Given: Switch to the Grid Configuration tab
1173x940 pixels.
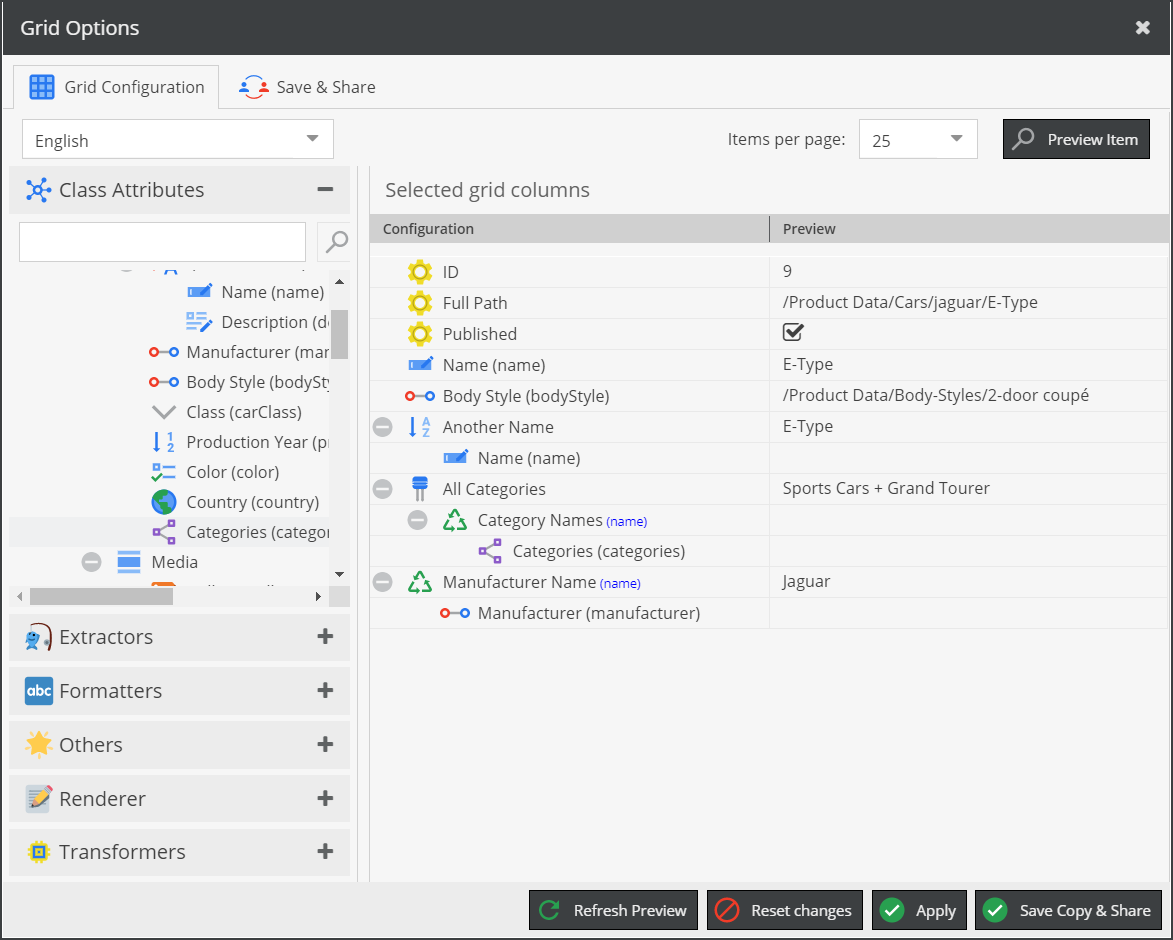Looking at the screenshot, I should 117,87.
